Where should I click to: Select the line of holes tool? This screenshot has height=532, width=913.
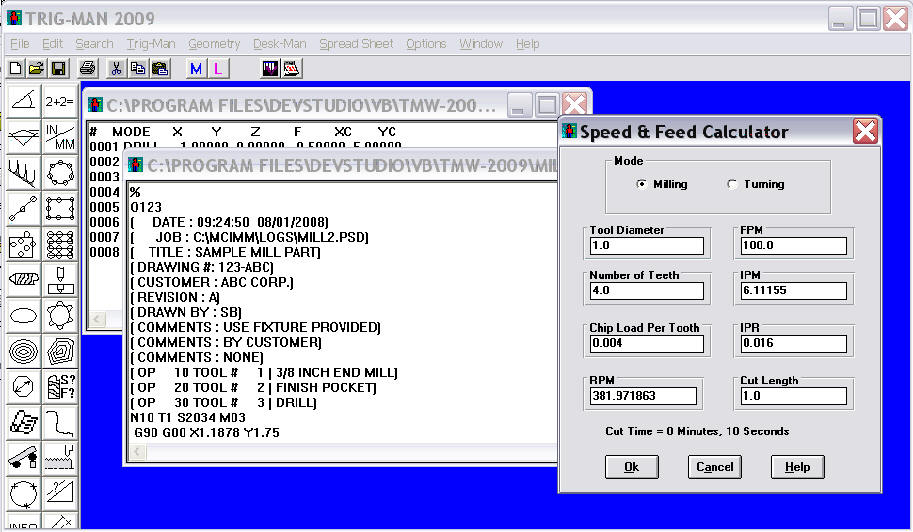[23, 208]
